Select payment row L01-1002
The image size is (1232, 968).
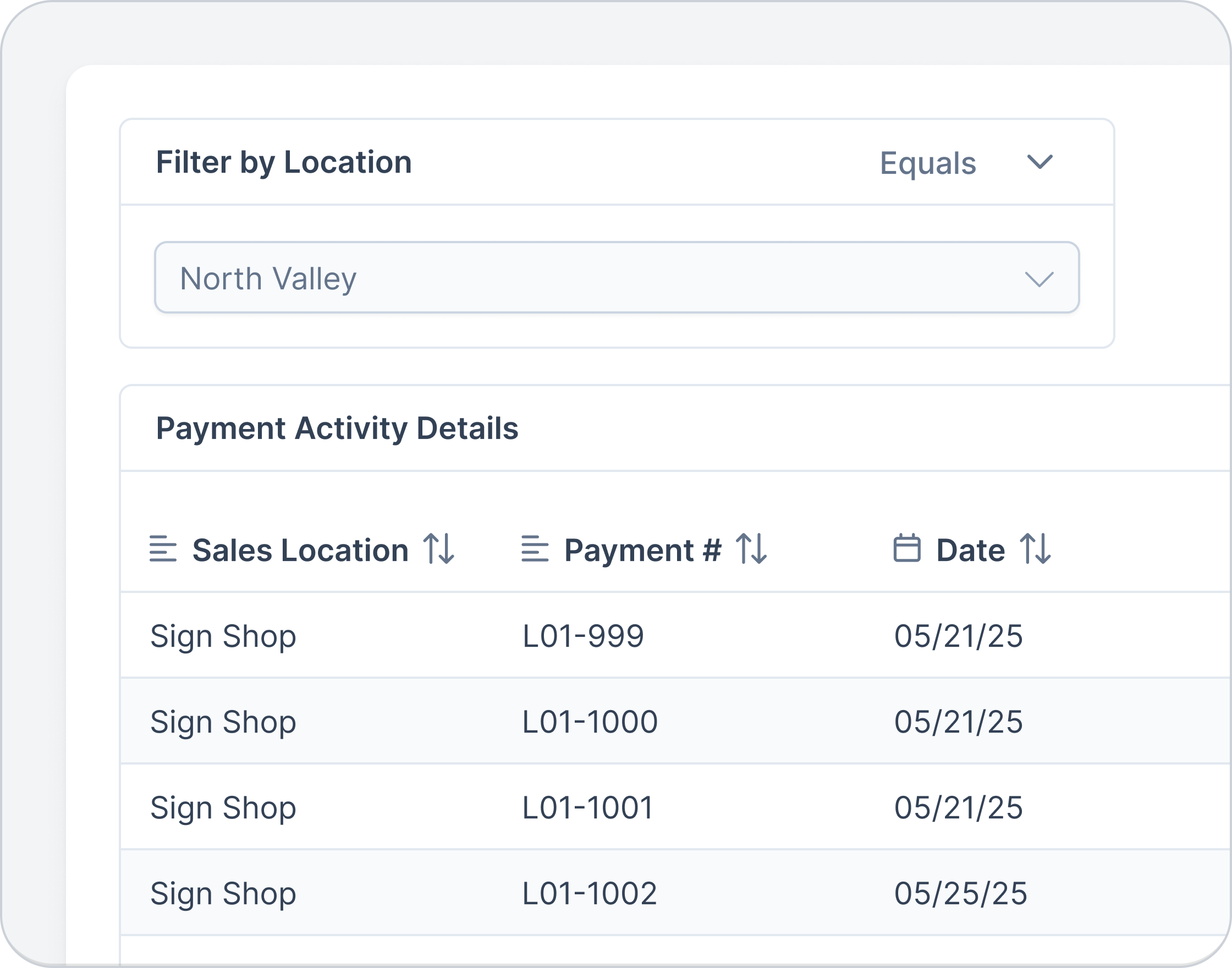point(675,893)
